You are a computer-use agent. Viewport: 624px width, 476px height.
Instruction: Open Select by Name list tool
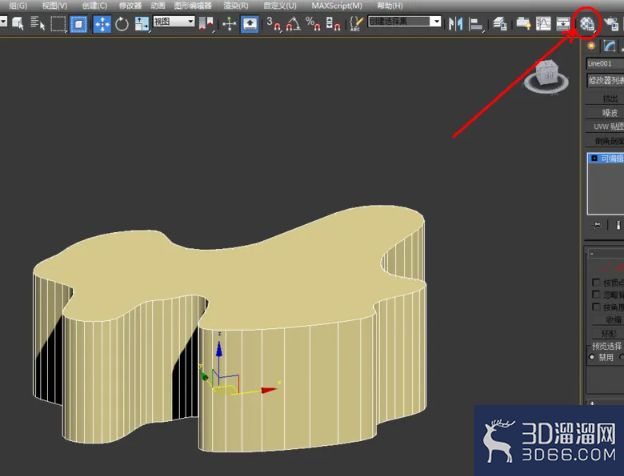pos(38,24)
